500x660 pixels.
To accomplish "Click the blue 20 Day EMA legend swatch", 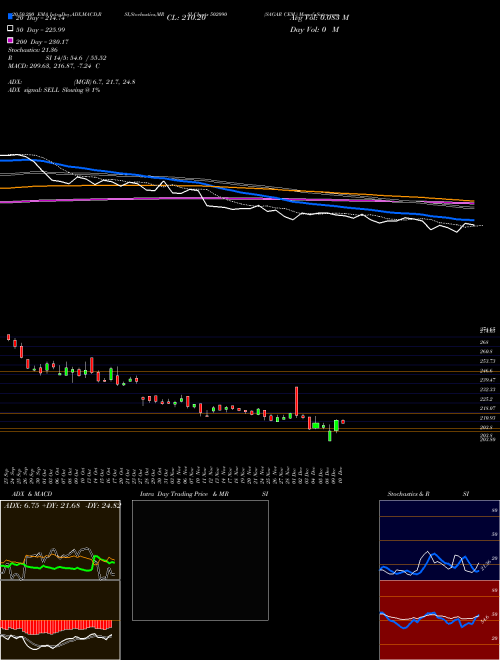I will (10, 17).
